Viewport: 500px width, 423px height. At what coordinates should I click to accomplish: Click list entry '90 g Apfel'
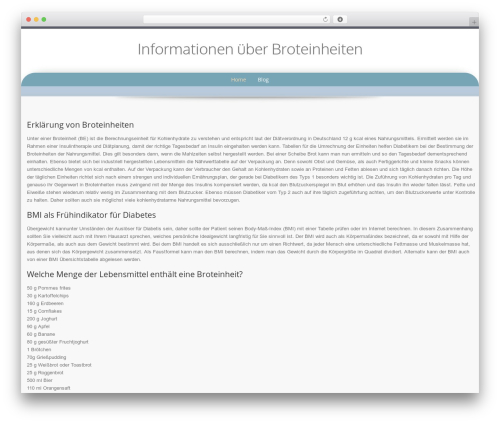tap(38, 326)
